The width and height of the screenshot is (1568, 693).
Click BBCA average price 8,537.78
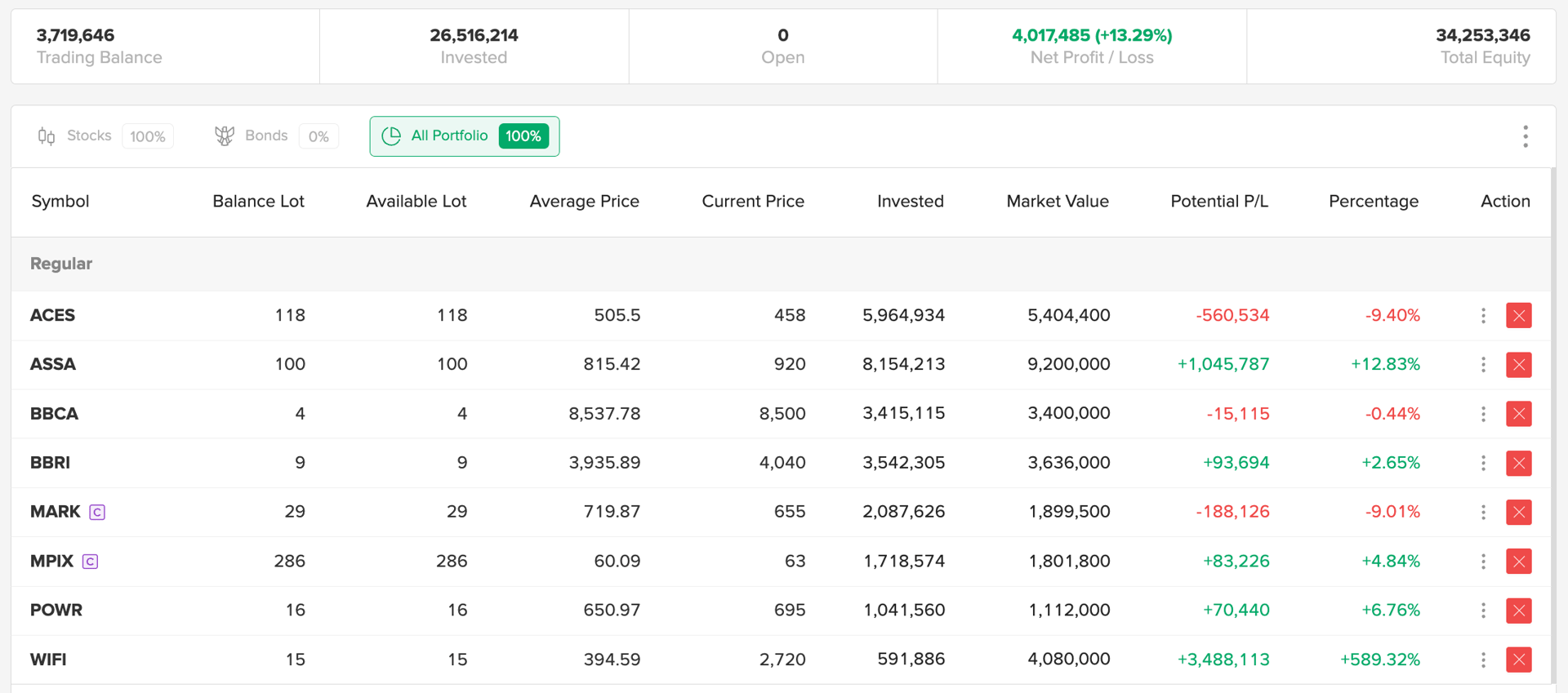604,414
